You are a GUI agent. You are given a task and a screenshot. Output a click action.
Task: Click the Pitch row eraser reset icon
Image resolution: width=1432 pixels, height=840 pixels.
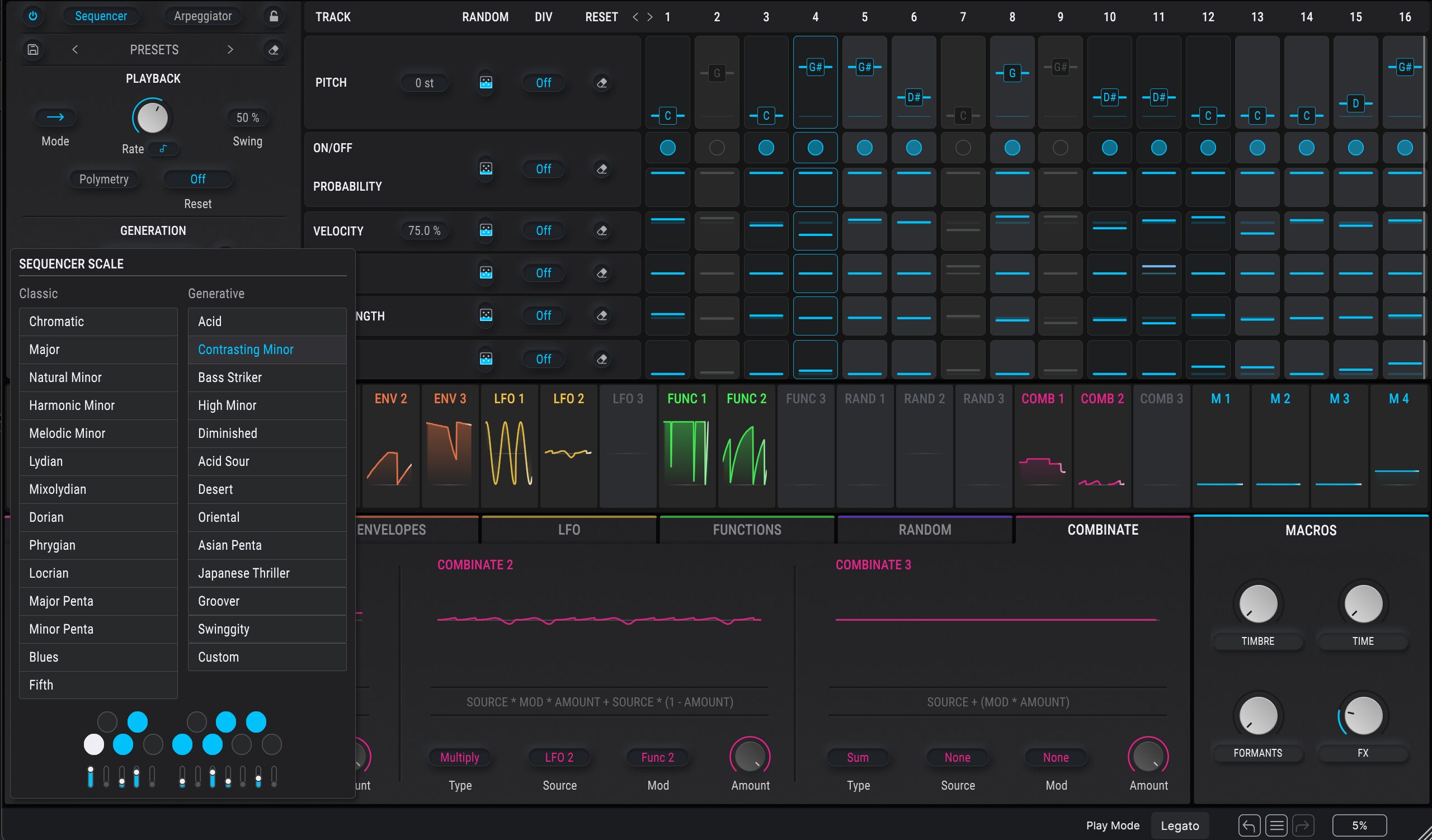pos(602,83)
